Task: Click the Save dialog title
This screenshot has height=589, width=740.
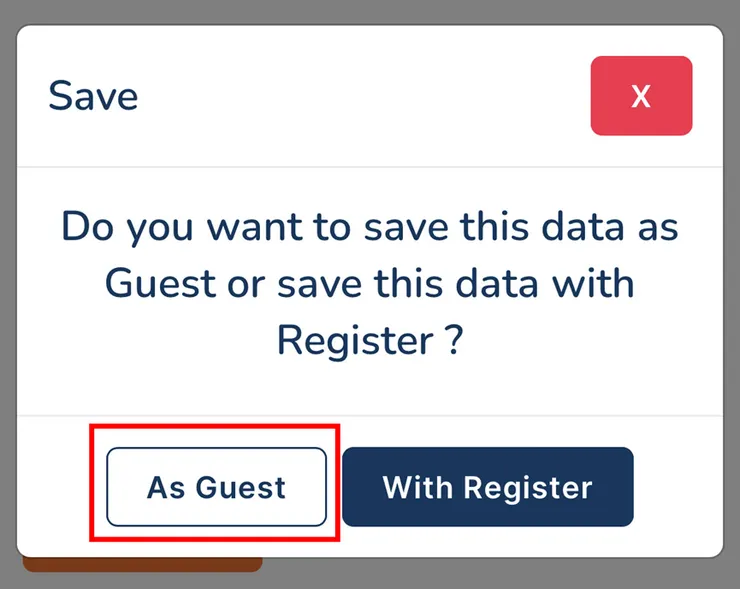Action: point(93,97)
